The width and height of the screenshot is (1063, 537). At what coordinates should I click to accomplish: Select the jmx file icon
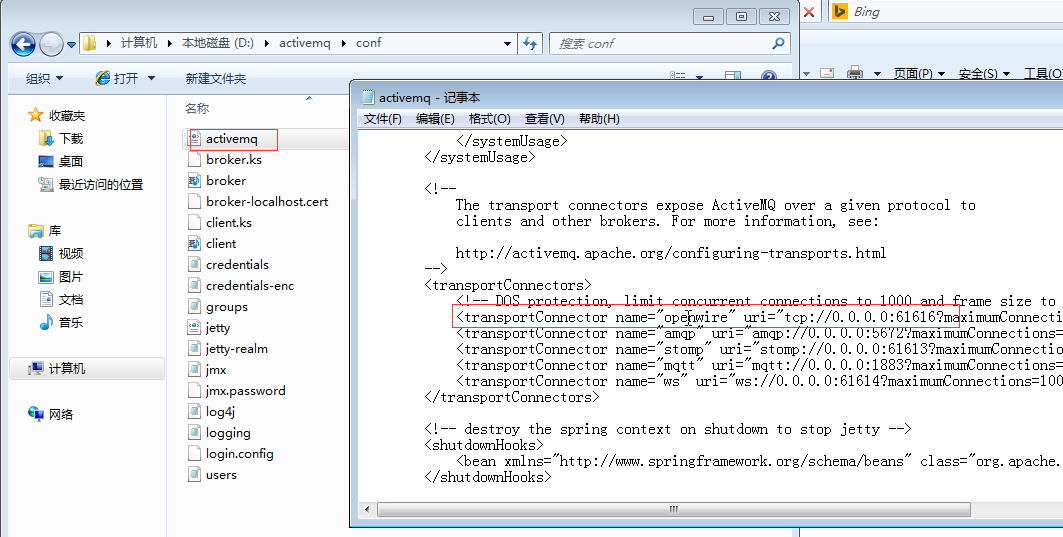[195, 370]
